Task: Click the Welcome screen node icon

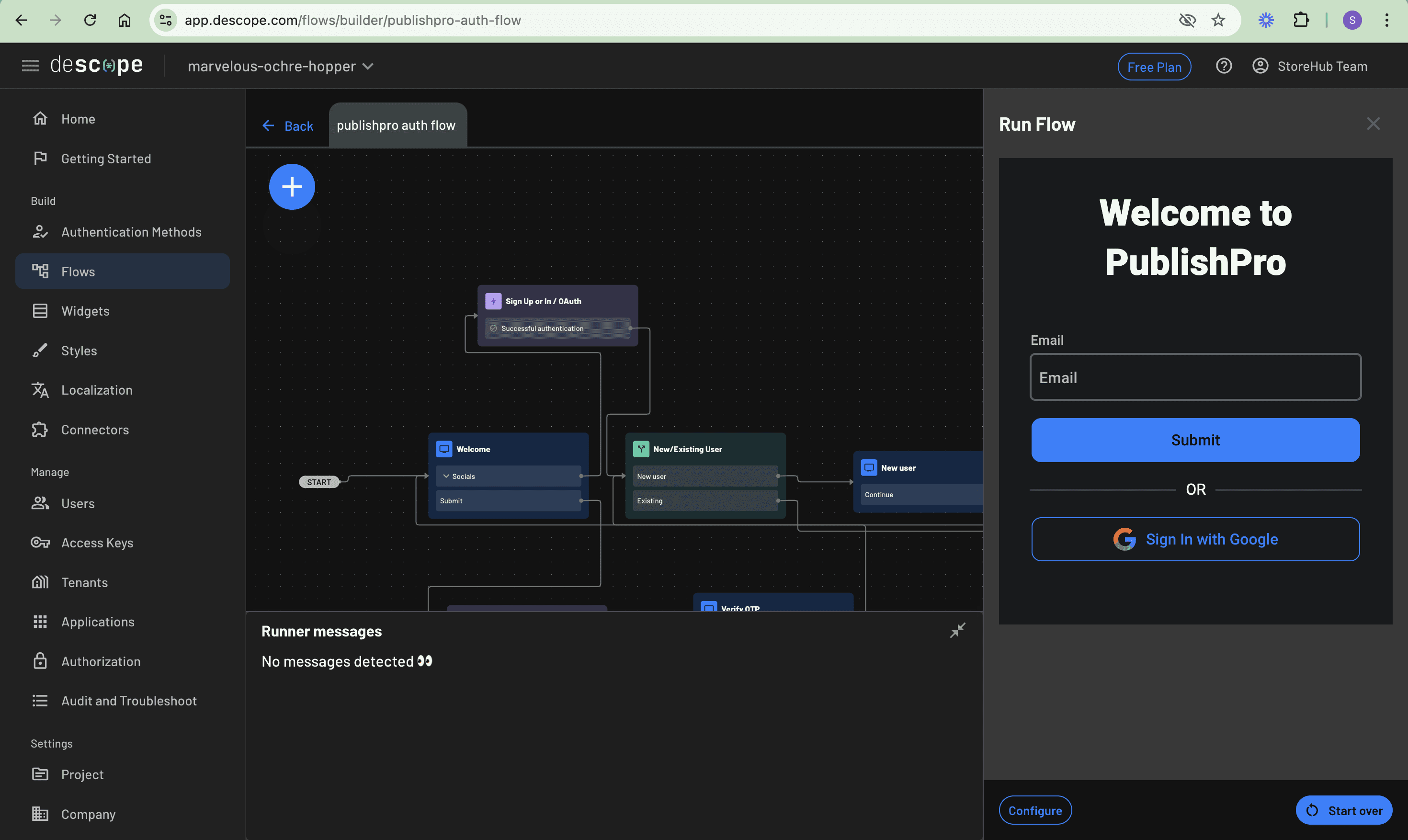Action: (444, 449)
